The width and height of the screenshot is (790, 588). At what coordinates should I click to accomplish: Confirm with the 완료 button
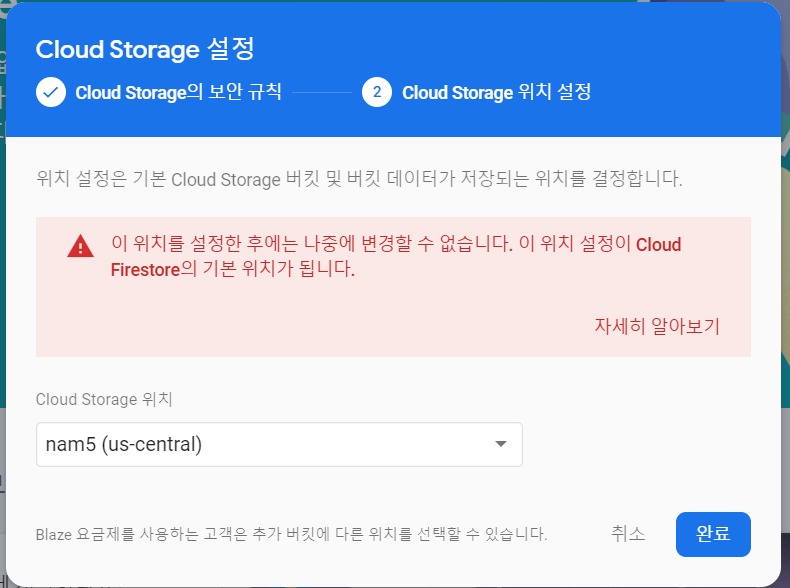[713, 534]
